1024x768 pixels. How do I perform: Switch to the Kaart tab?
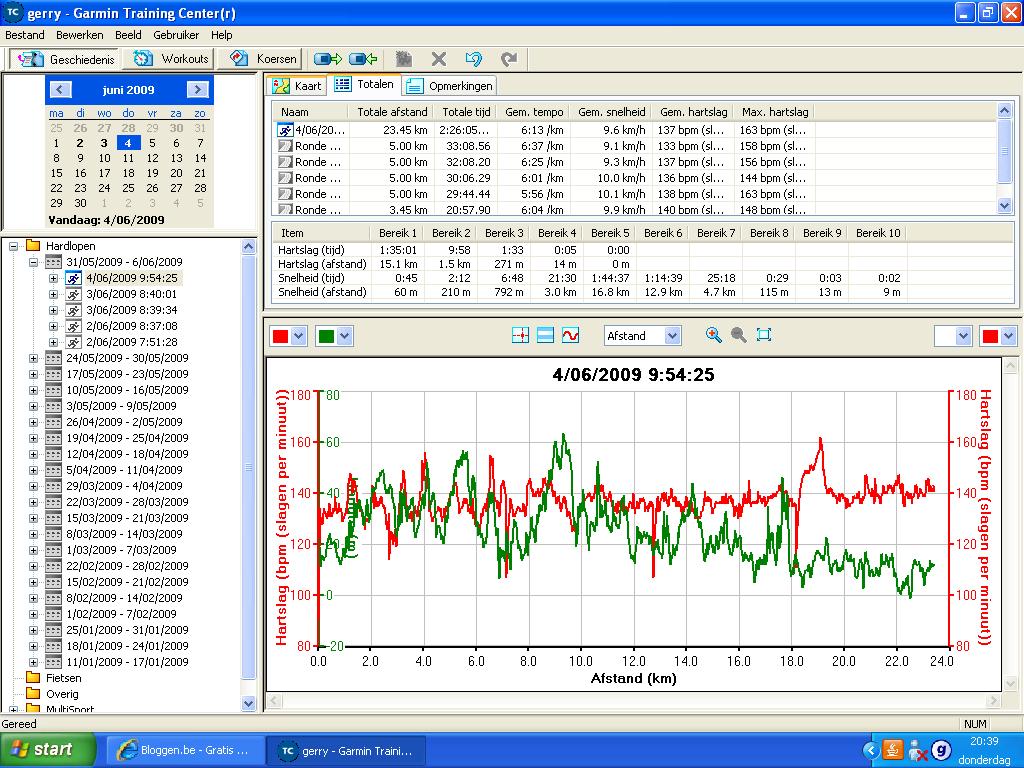tap(297, 86)
